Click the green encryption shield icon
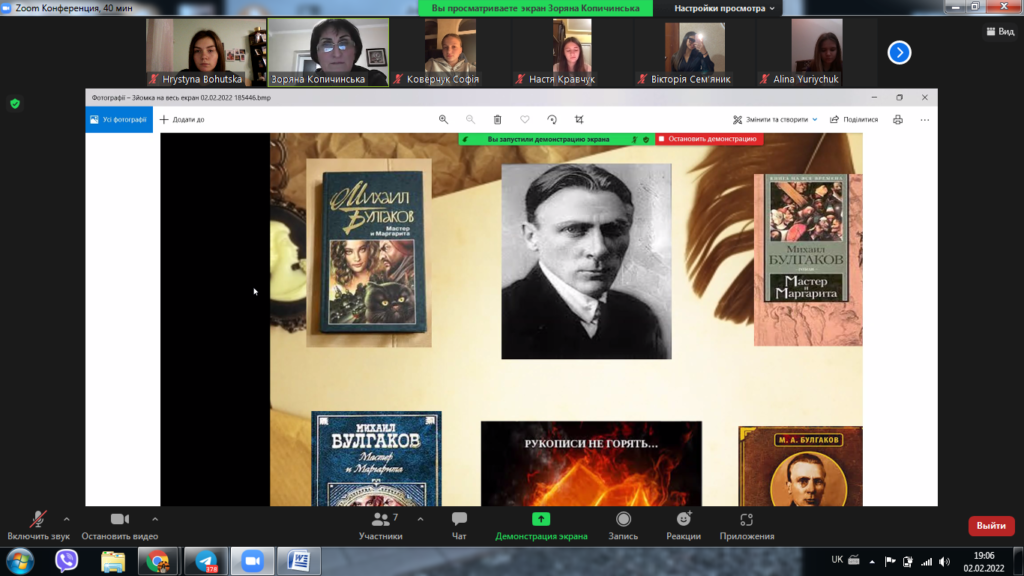Screen dimensions: 1024x576 click(x=15, y=104)
